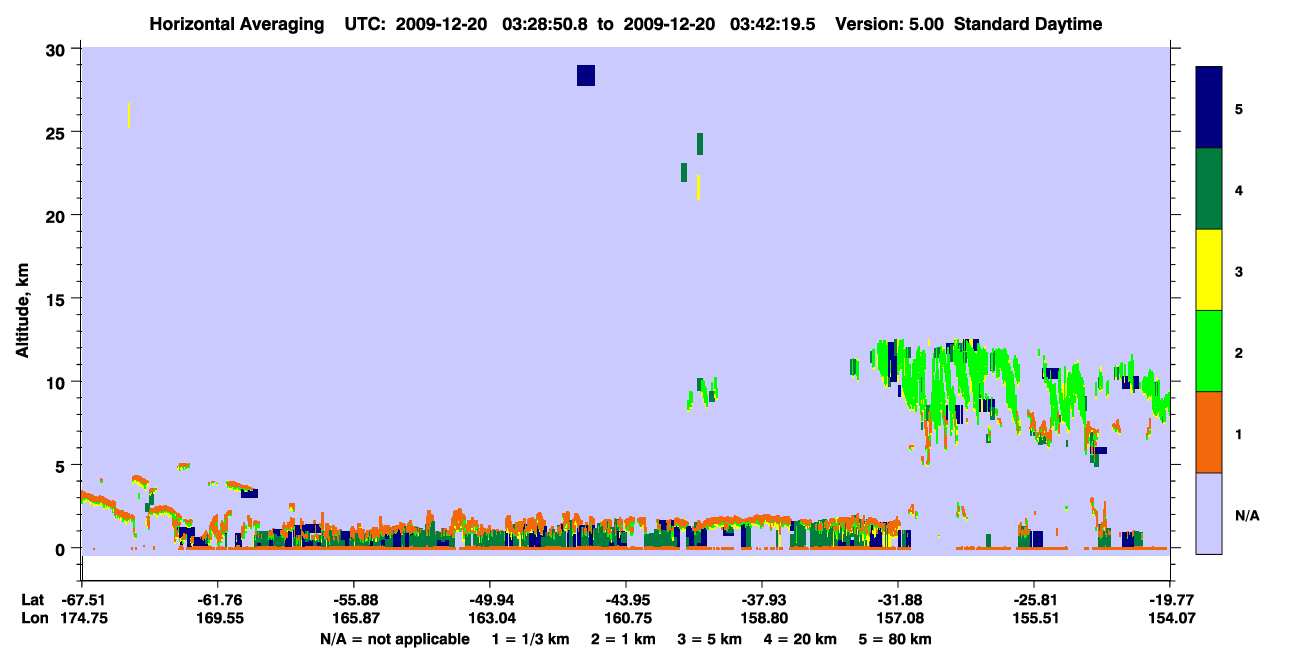Click longitude value 157.08

point(898,618)
